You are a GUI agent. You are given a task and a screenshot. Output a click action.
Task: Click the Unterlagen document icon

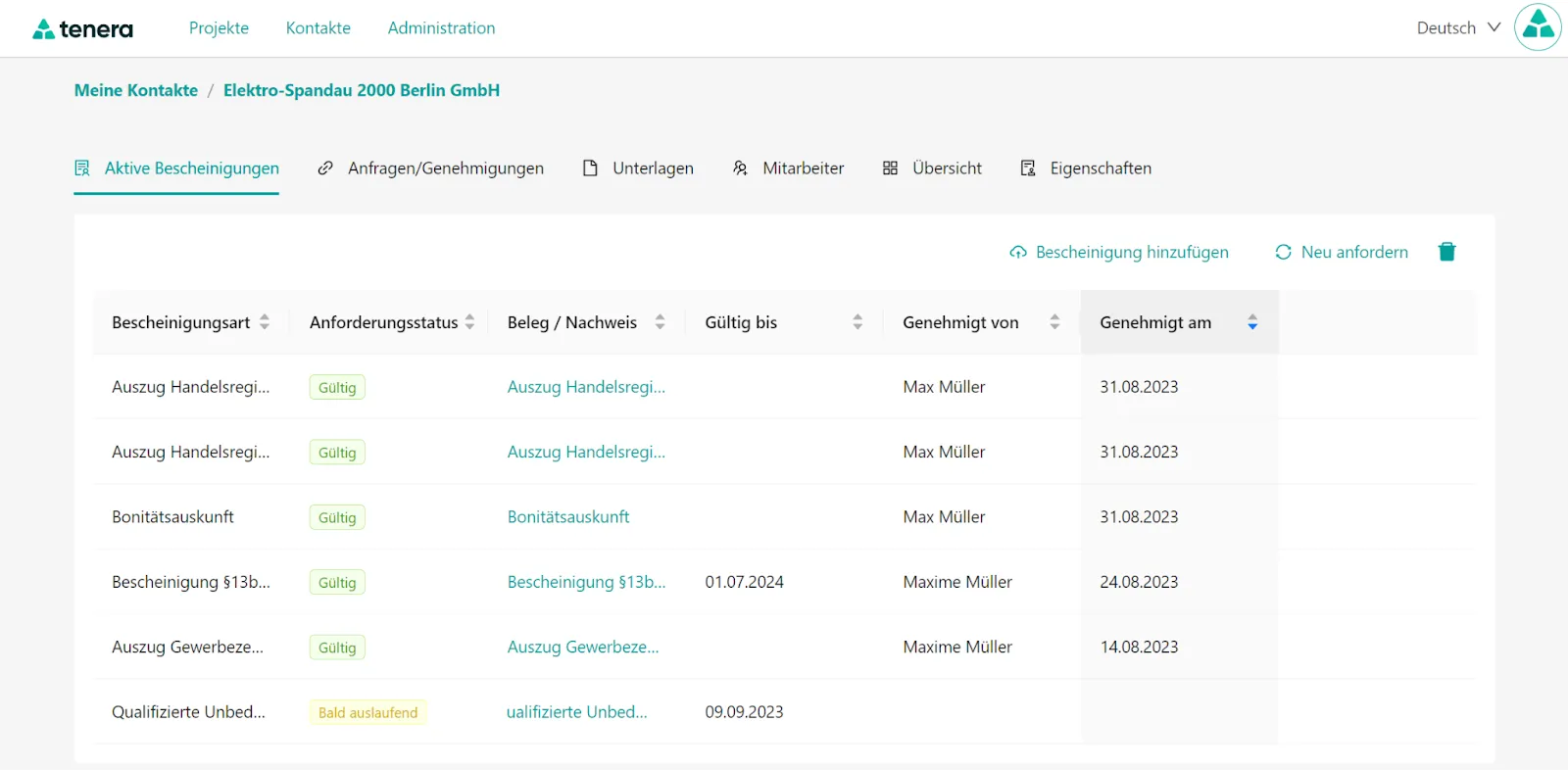590,168
